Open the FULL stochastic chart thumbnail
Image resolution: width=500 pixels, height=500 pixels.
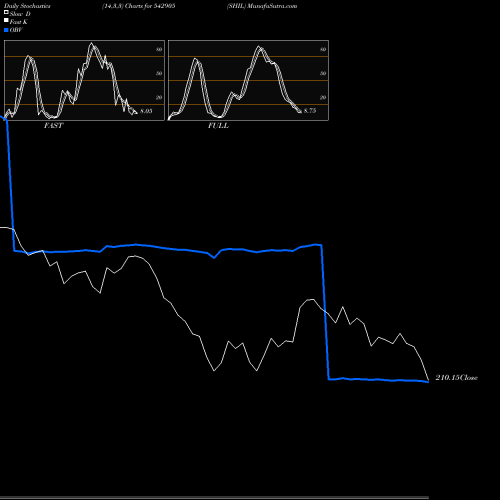(x=248, y=80)
